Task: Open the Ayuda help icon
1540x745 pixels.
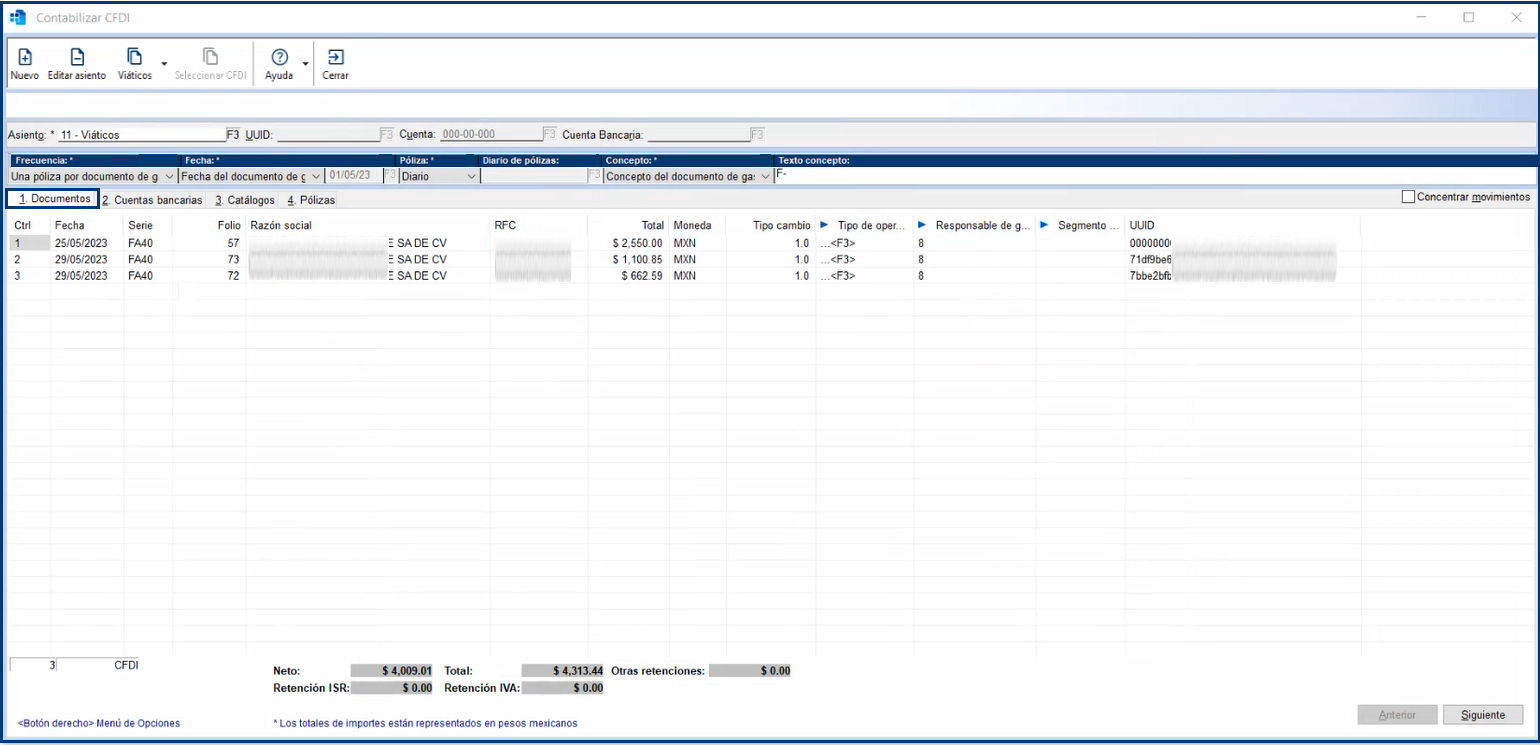Action: pos(279,58)
